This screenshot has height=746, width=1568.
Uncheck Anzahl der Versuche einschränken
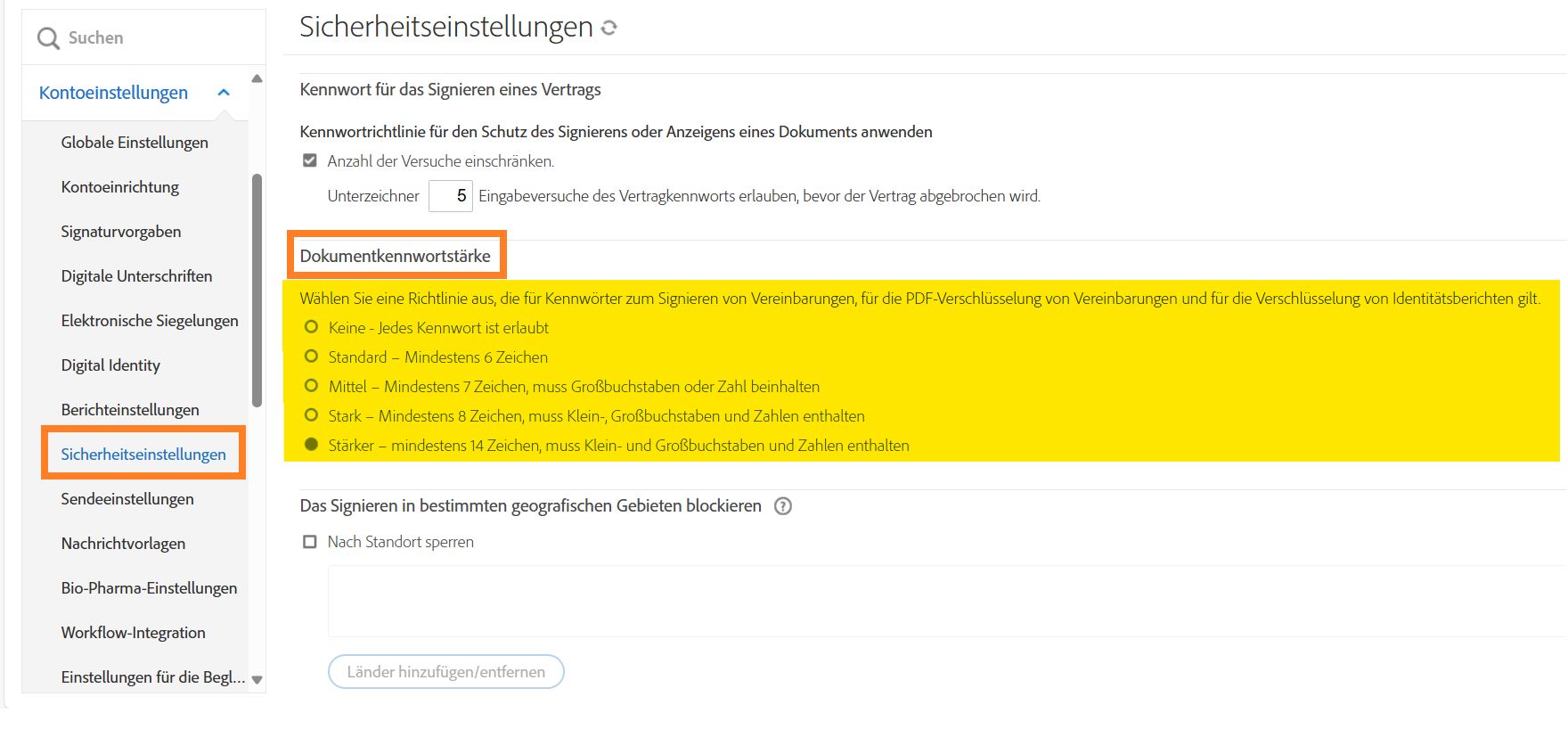[x=310, y=161]
